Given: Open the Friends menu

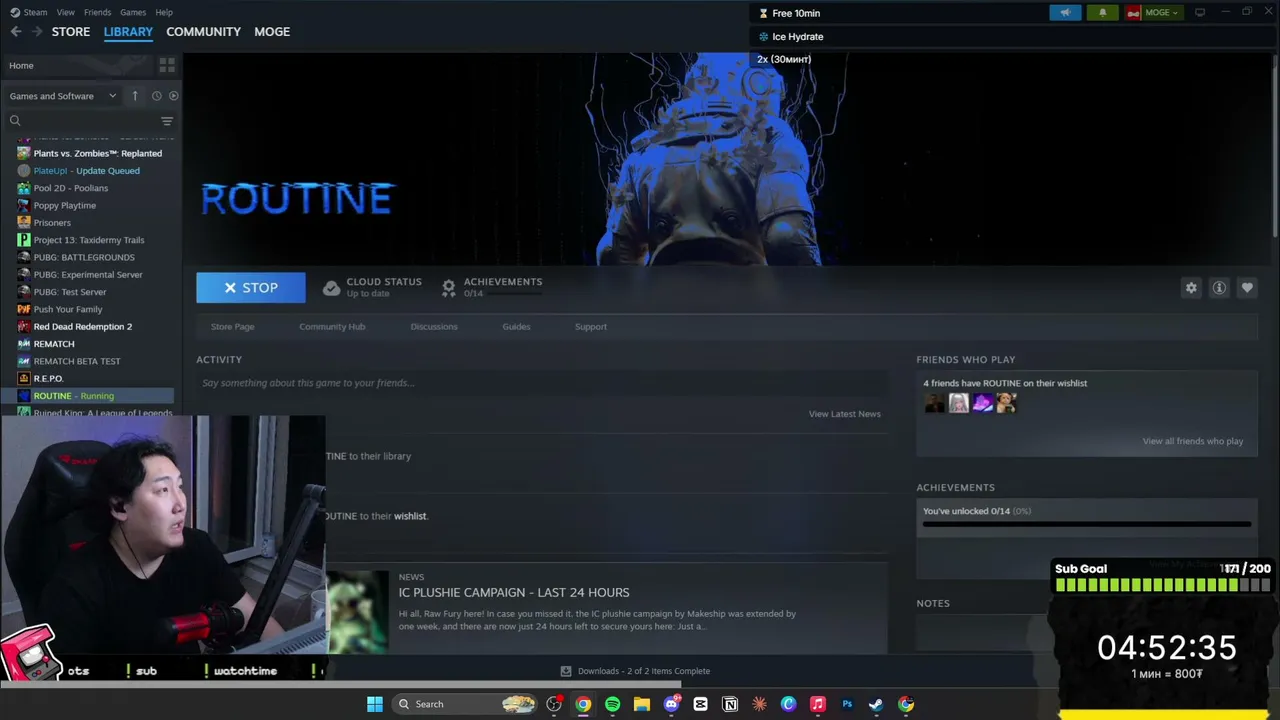Looking at the screenshot, I should point(98,12).
